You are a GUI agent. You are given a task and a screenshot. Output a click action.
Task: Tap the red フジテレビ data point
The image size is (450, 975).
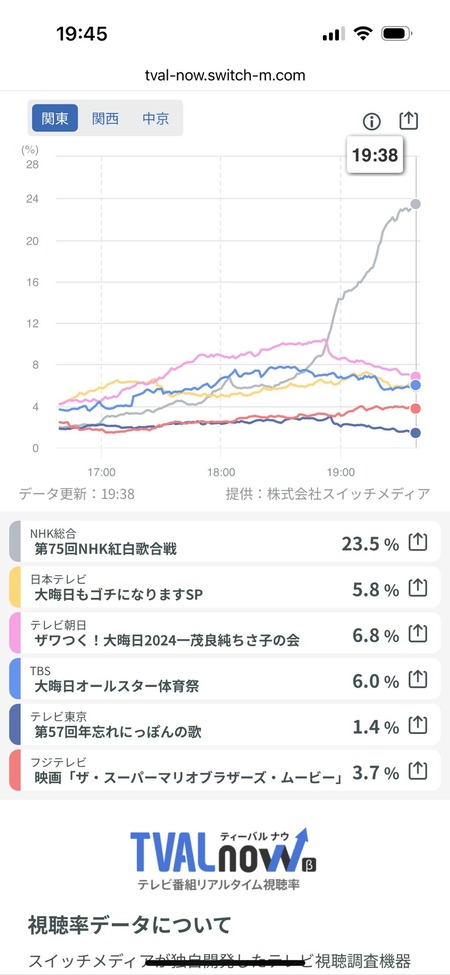tap(416, 409)
